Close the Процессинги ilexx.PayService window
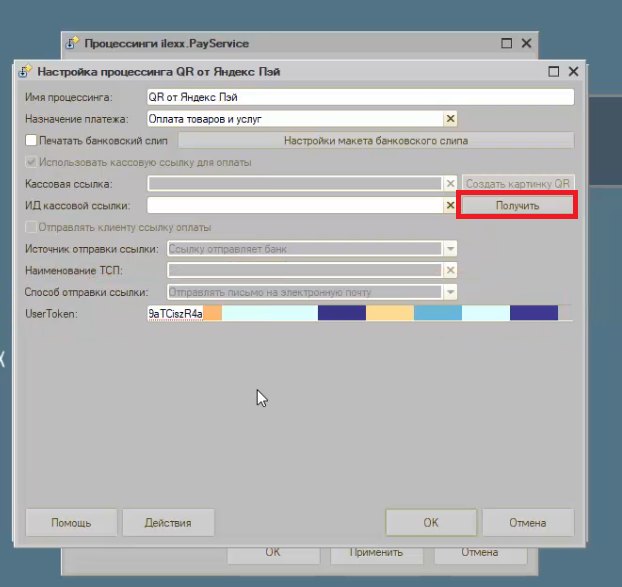Image resolution: width=622 pixels, height=587 pixels. (x=526, y=43)
